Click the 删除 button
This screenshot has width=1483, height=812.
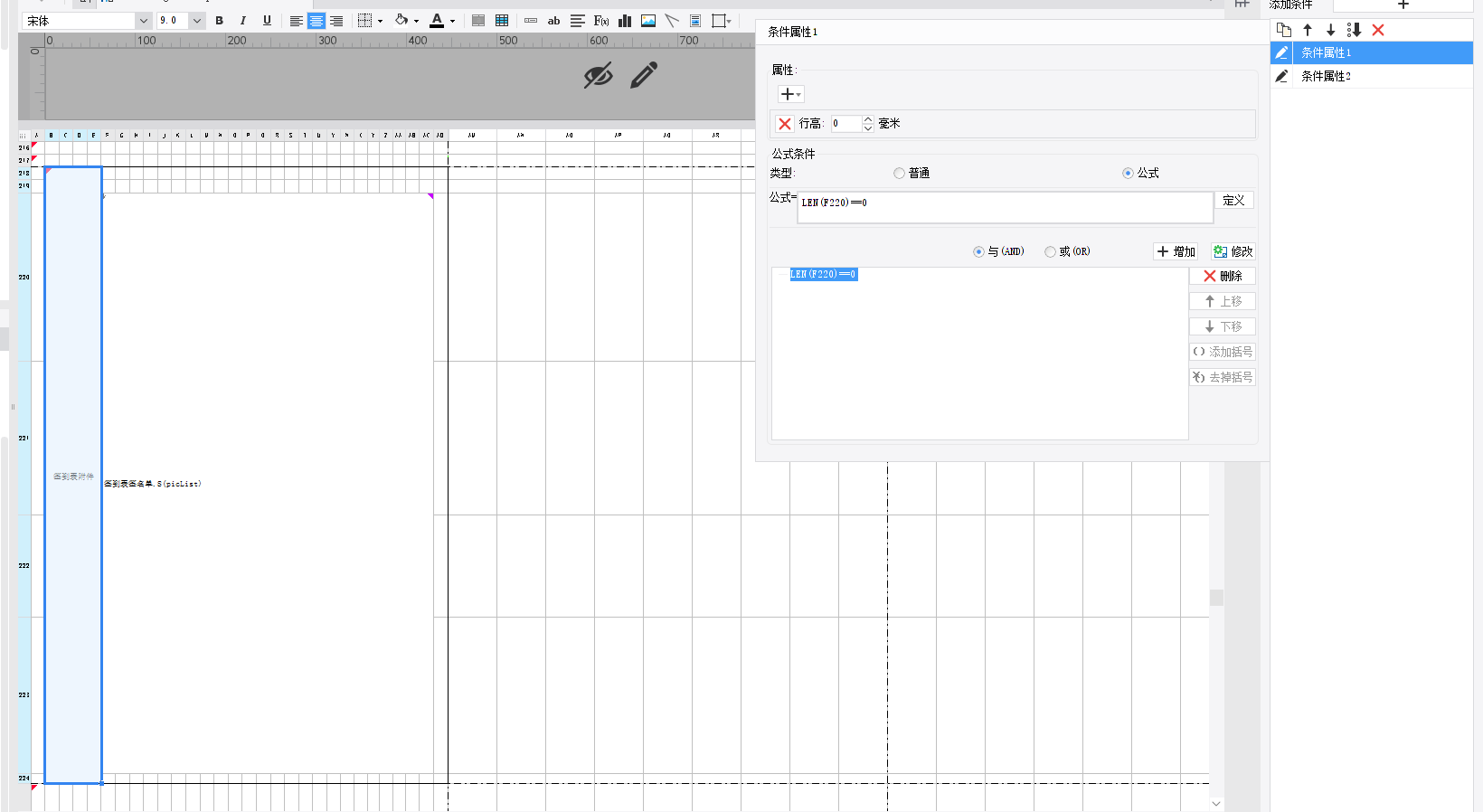(1223, 276)
